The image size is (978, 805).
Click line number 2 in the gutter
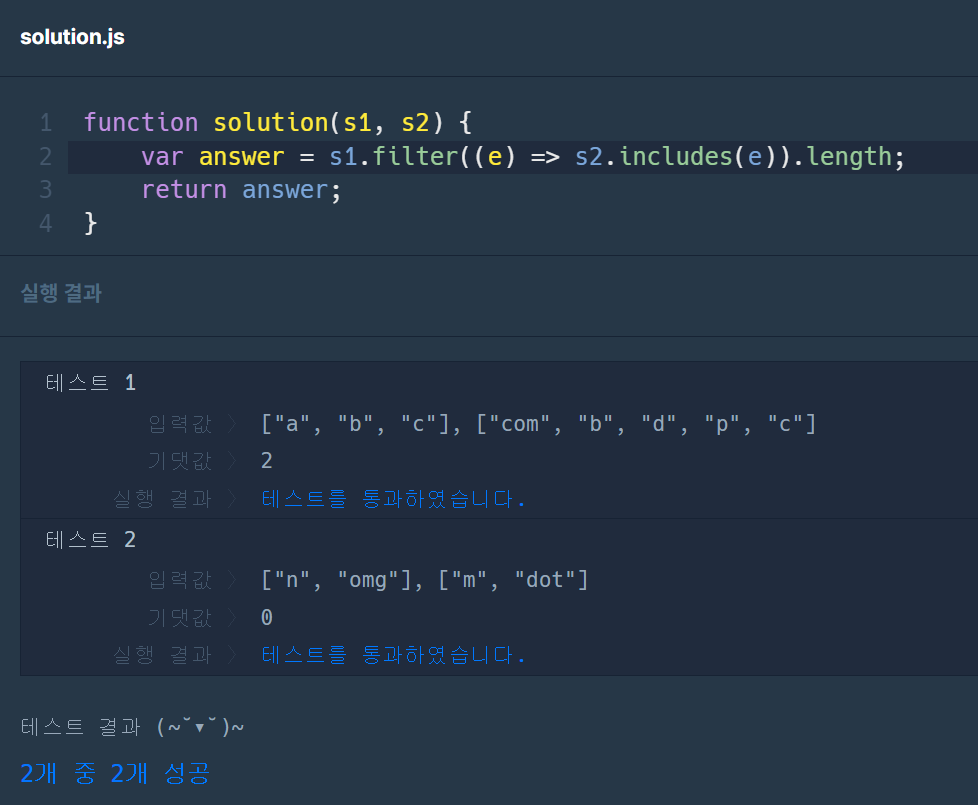point(46,156)
